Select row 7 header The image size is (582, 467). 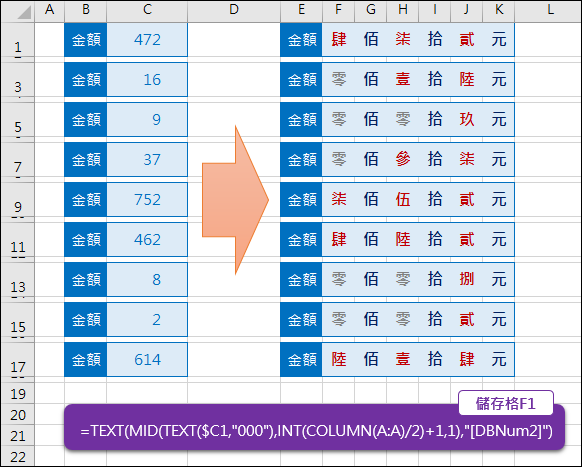18,160
